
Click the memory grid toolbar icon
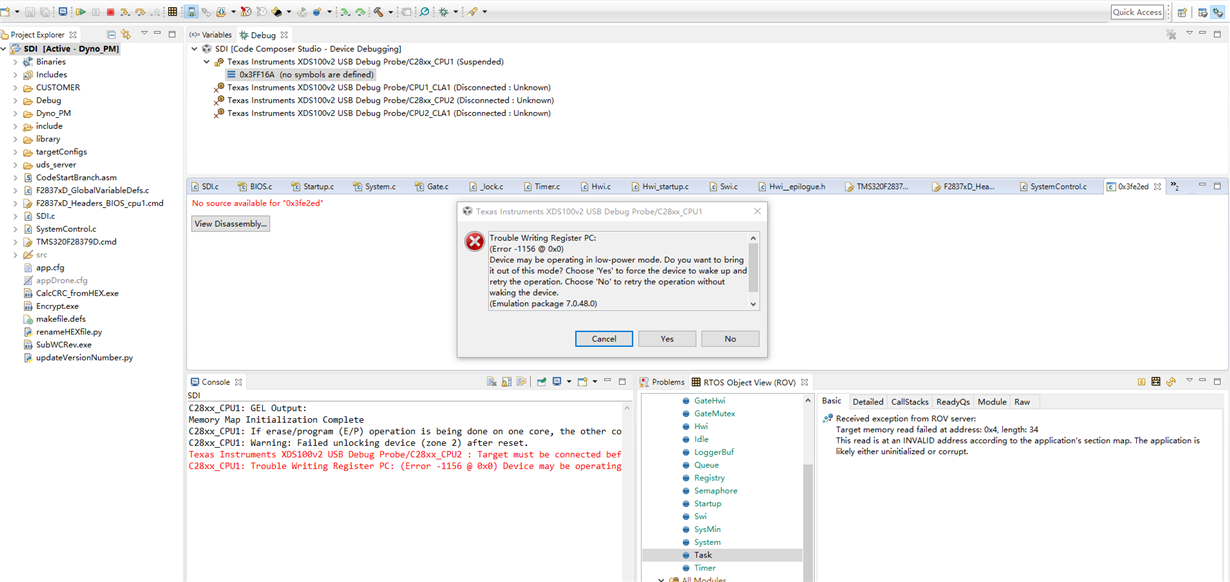[x=172, y=12]
